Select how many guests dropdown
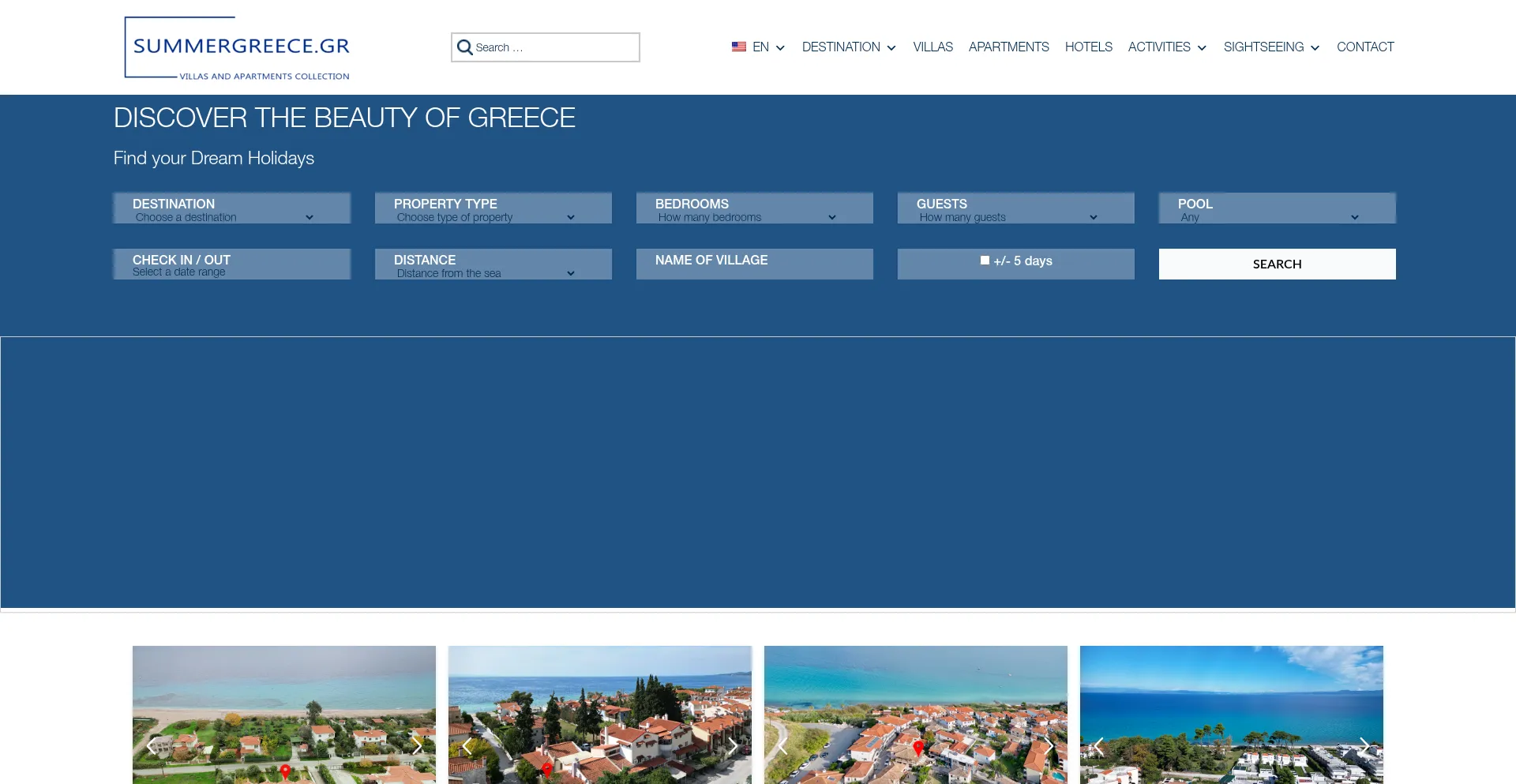The height and width of the screenshot is (784, 1516). click(1015, 208)
